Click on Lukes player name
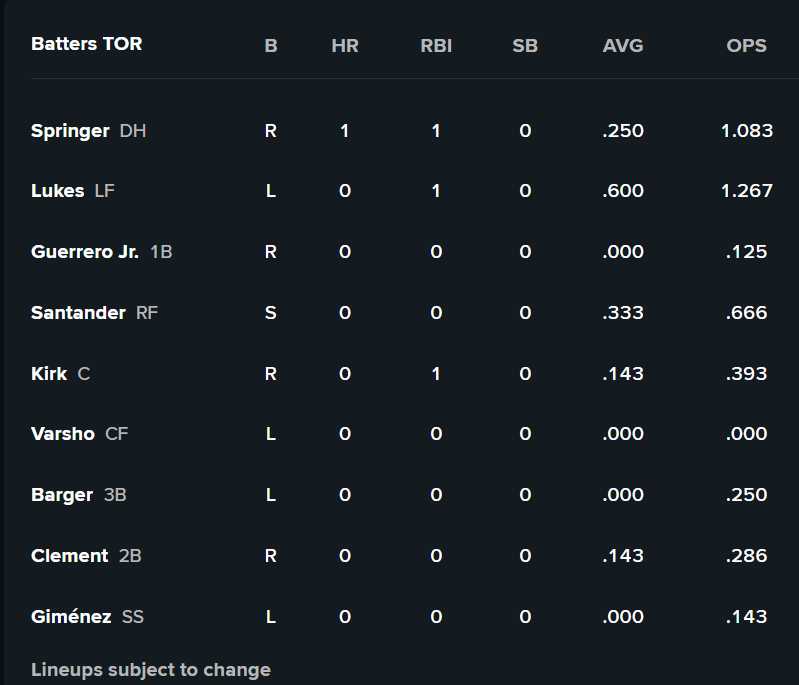 click(x=58, y=191)
